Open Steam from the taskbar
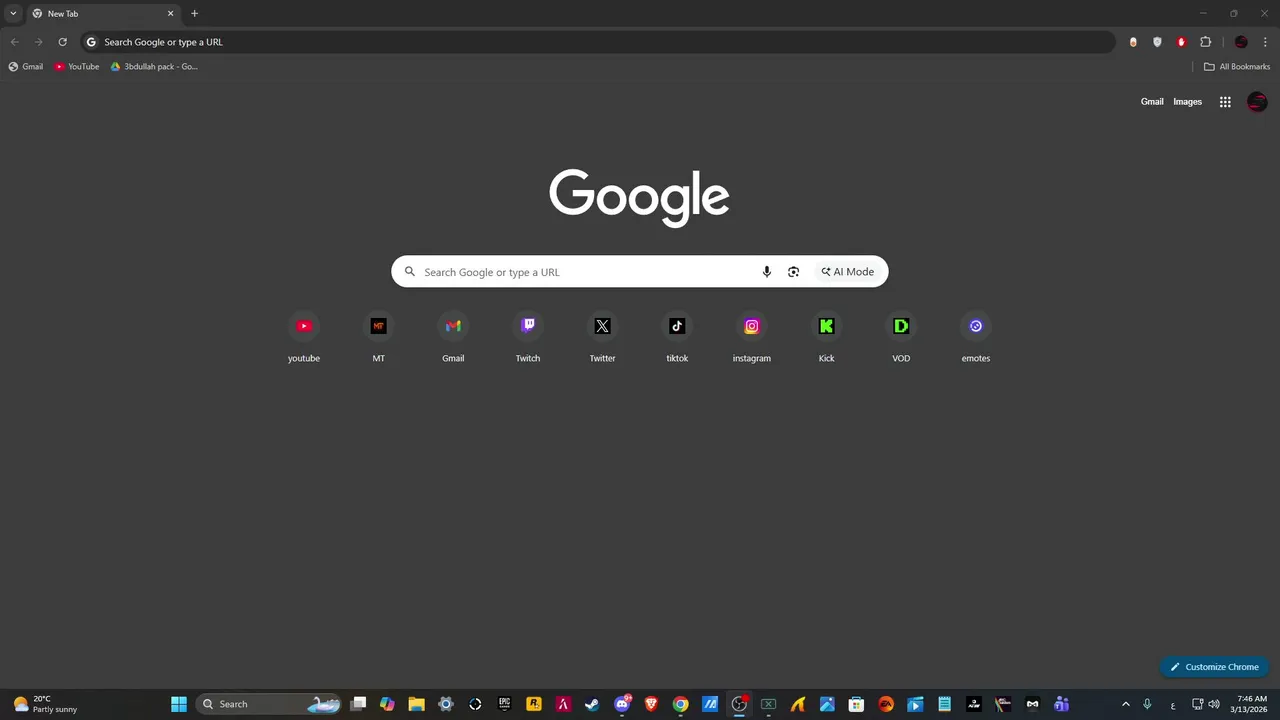Screen dimensions: 1280x720 (x=592, y=704)
